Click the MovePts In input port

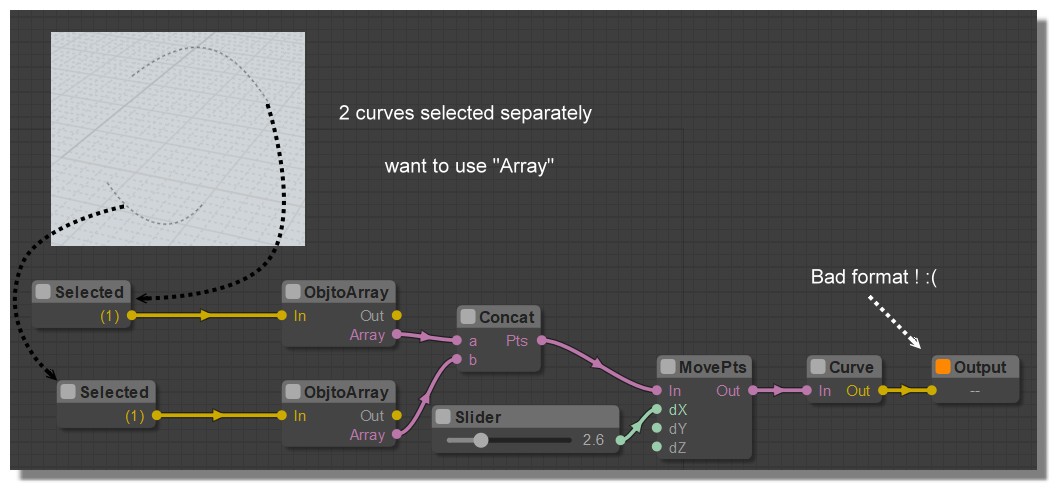pos(657,391)
